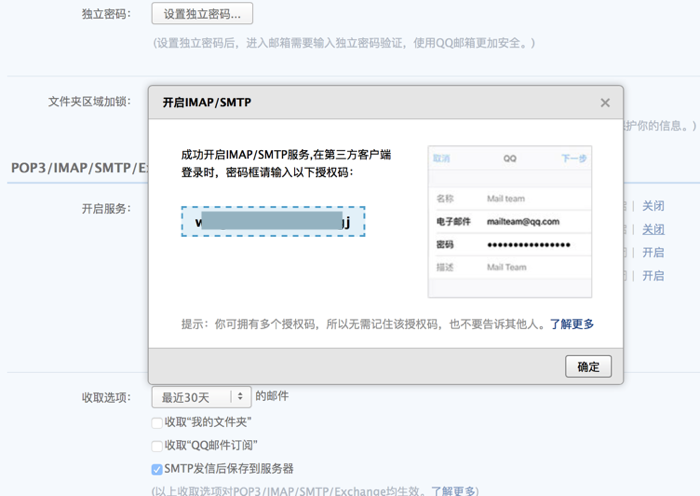Check the 收取“QQ邮件订阅” checkbox
700x496 pixels.
click(x=157, y=446)
